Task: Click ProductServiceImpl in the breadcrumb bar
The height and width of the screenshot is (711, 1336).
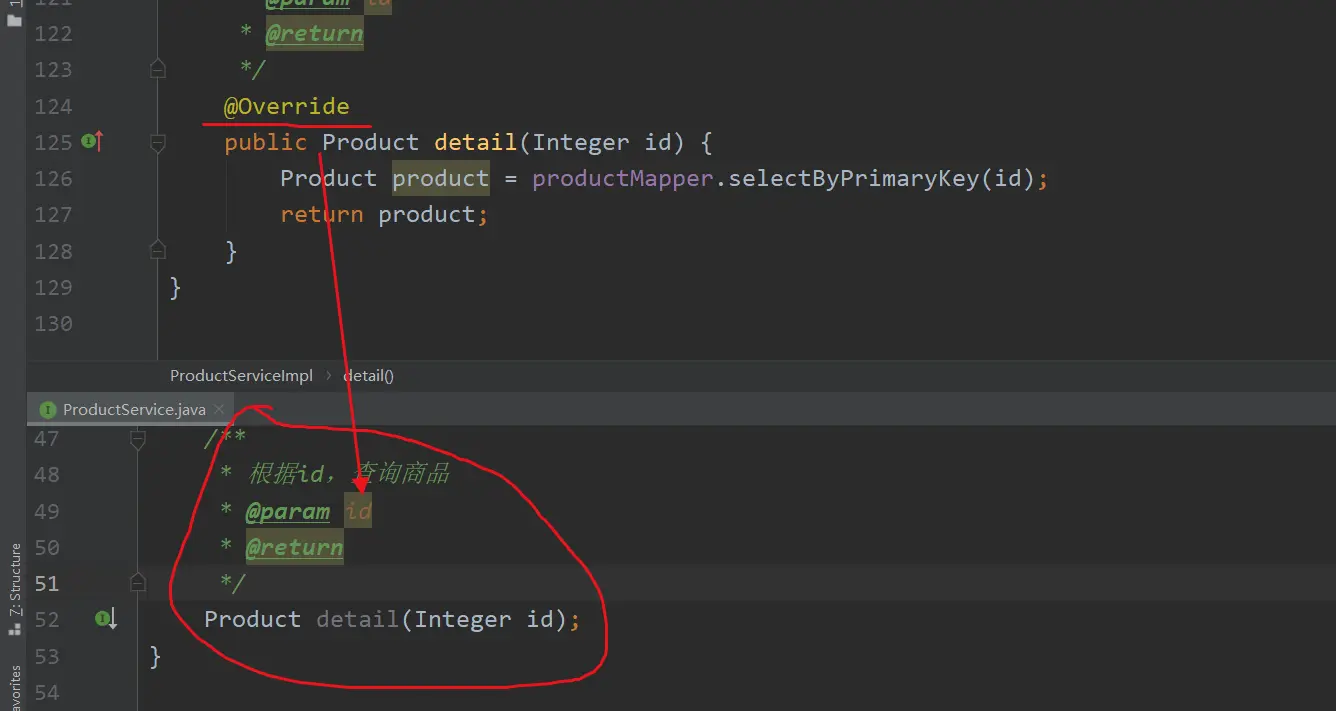Action: tap(241, 376)
